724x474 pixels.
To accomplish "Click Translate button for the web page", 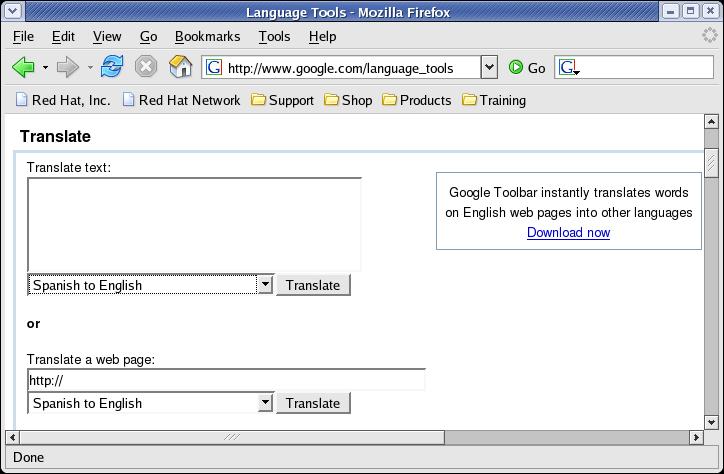I will [x=313, y=403].
